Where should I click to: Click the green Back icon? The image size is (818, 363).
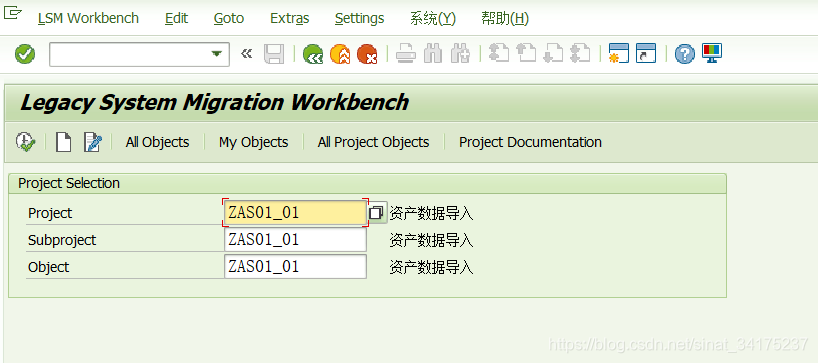point(312,54)
